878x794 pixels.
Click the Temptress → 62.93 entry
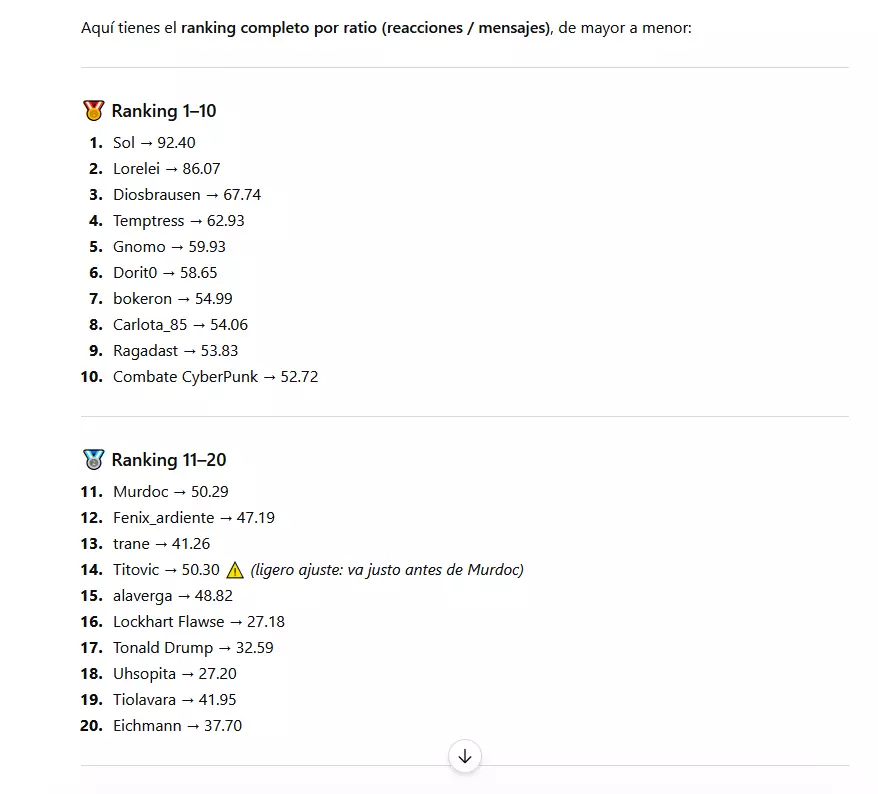point(179,221)
